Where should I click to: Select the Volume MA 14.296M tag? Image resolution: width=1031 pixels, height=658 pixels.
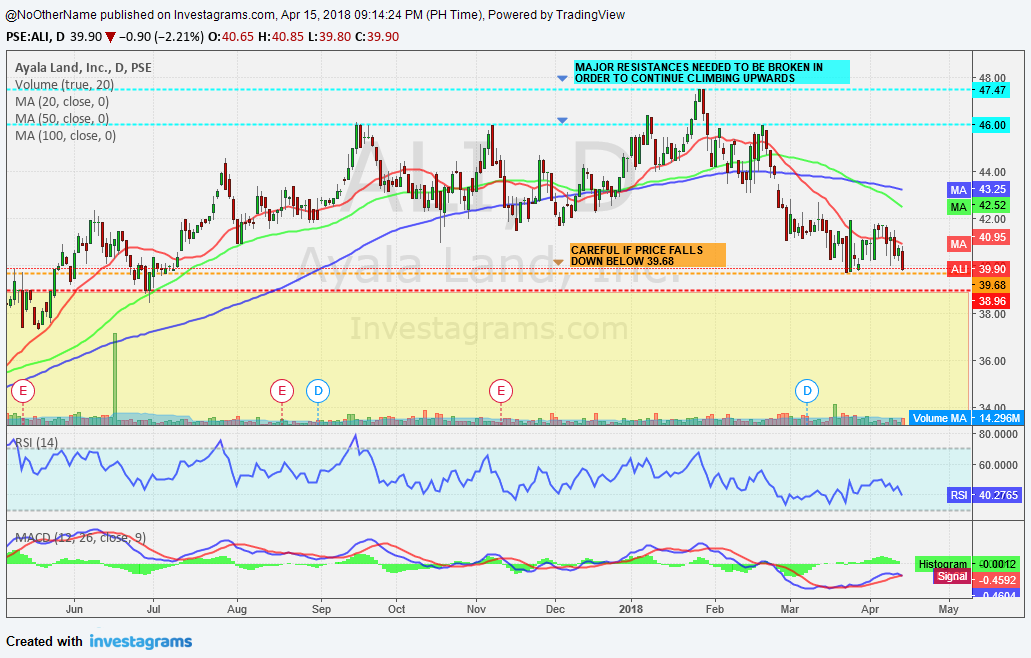click(966, 418)
